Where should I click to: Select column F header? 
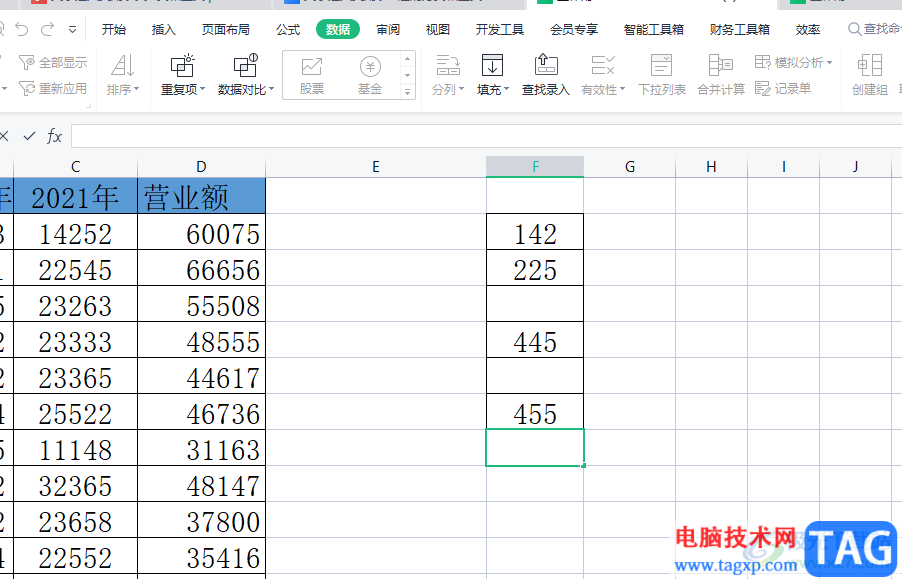pos(535,167)
